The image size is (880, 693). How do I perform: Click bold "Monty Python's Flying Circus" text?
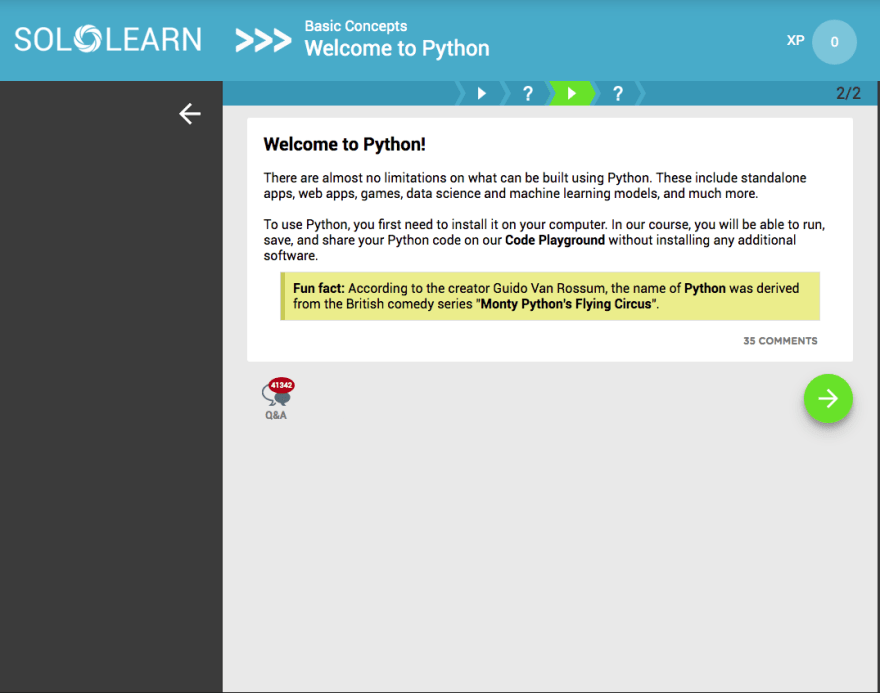coord(566,304)
